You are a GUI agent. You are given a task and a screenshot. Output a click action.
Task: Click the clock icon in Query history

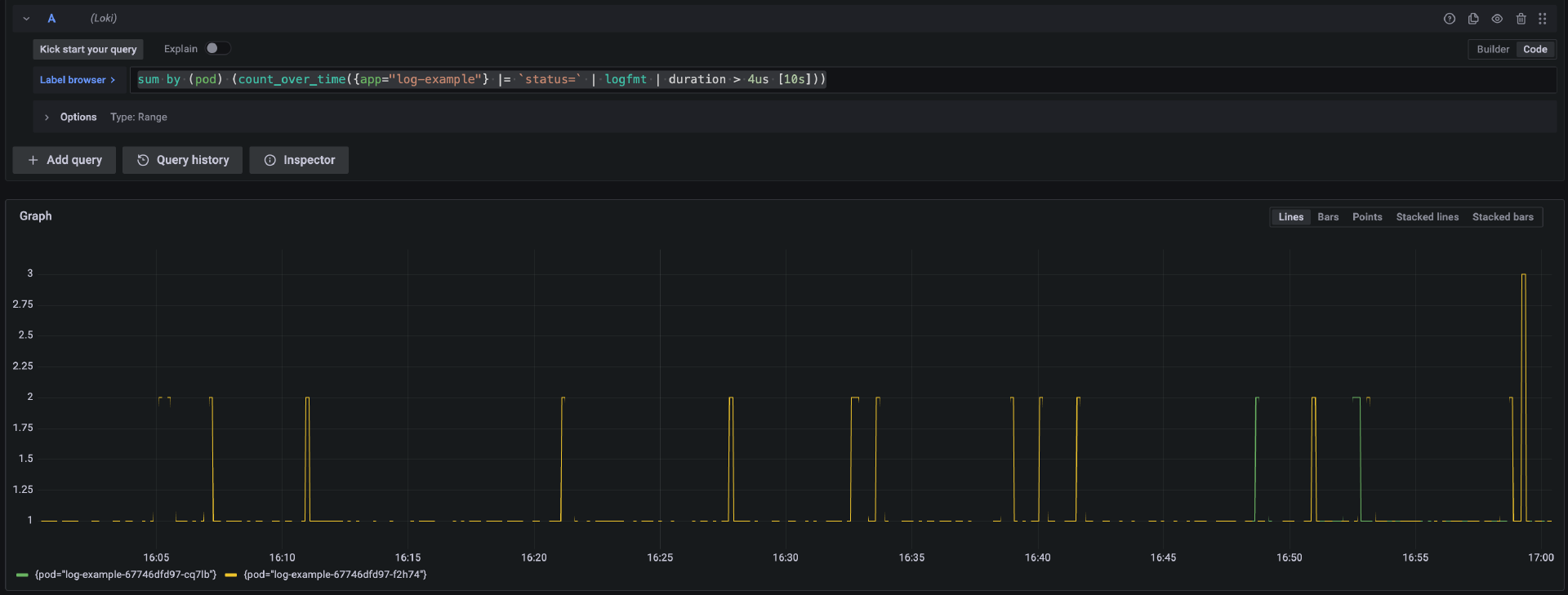pos(143,160)
